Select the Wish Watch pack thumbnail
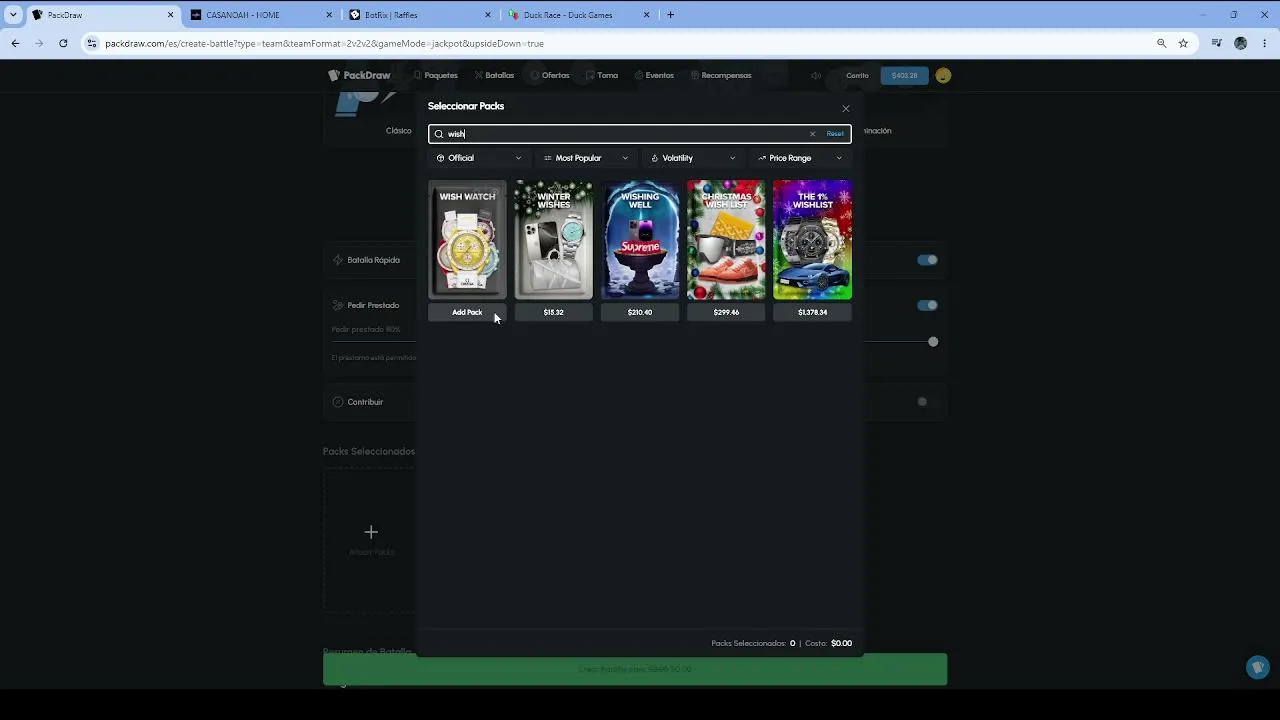1280x720 pixels. [x=467, y=240]
